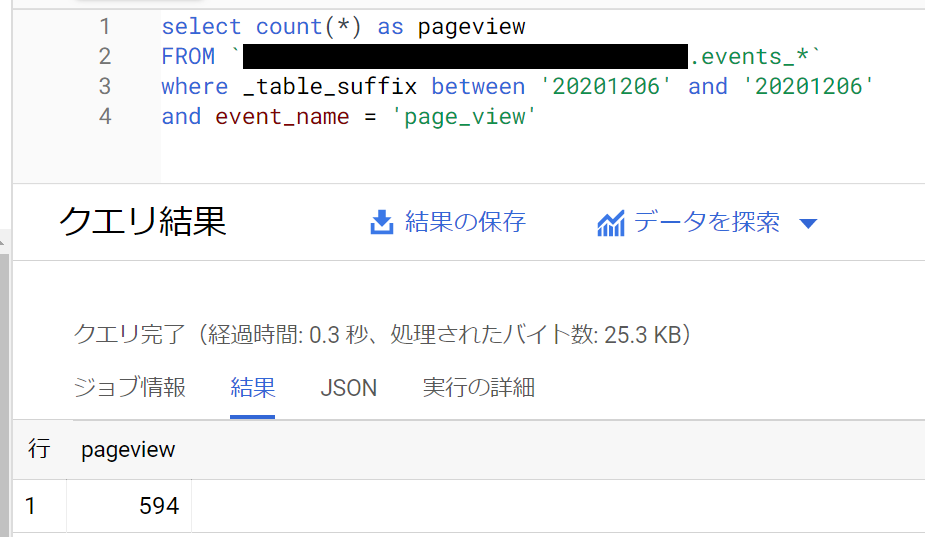Click the chart icon beside データを探索

[610, 223]
